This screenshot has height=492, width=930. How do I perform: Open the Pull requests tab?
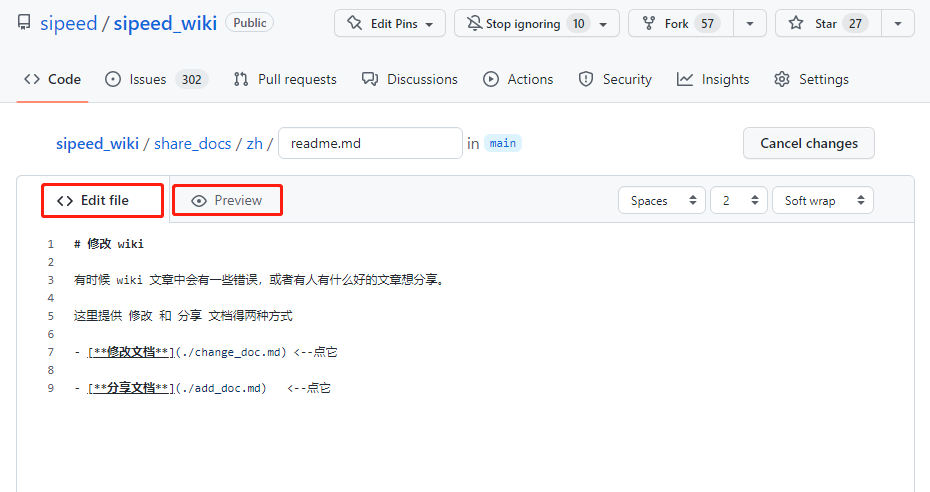[285, 79]
